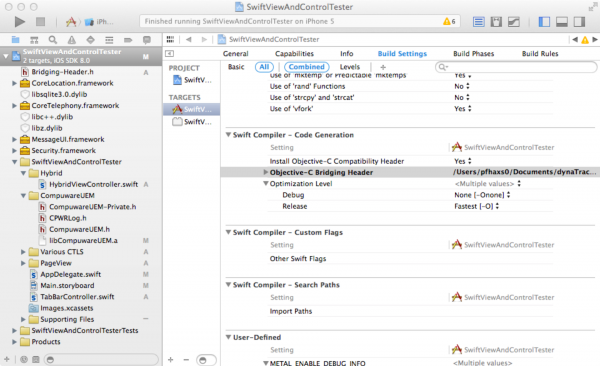Expand the Objective-C Bridging Header setting
The width and height of the screenshot is (600, 366).
266,172
